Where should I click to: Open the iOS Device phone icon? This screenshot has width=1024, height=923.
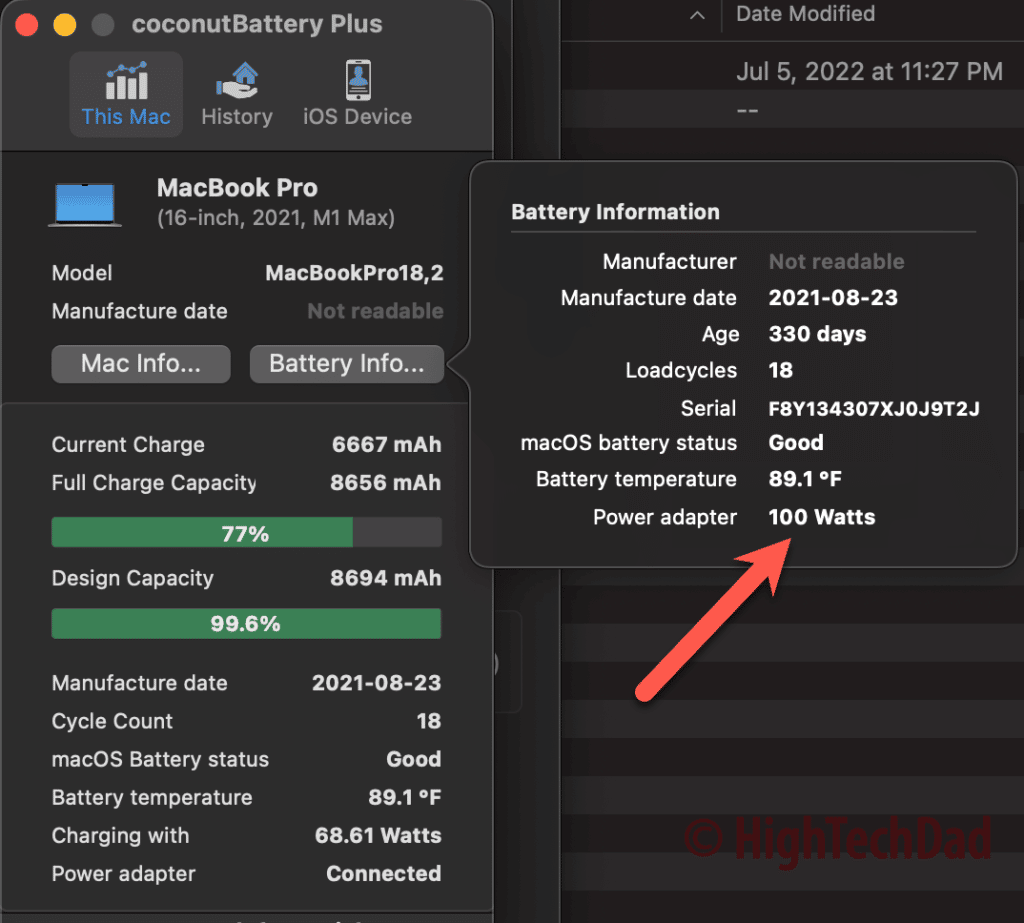pos(358,80)
